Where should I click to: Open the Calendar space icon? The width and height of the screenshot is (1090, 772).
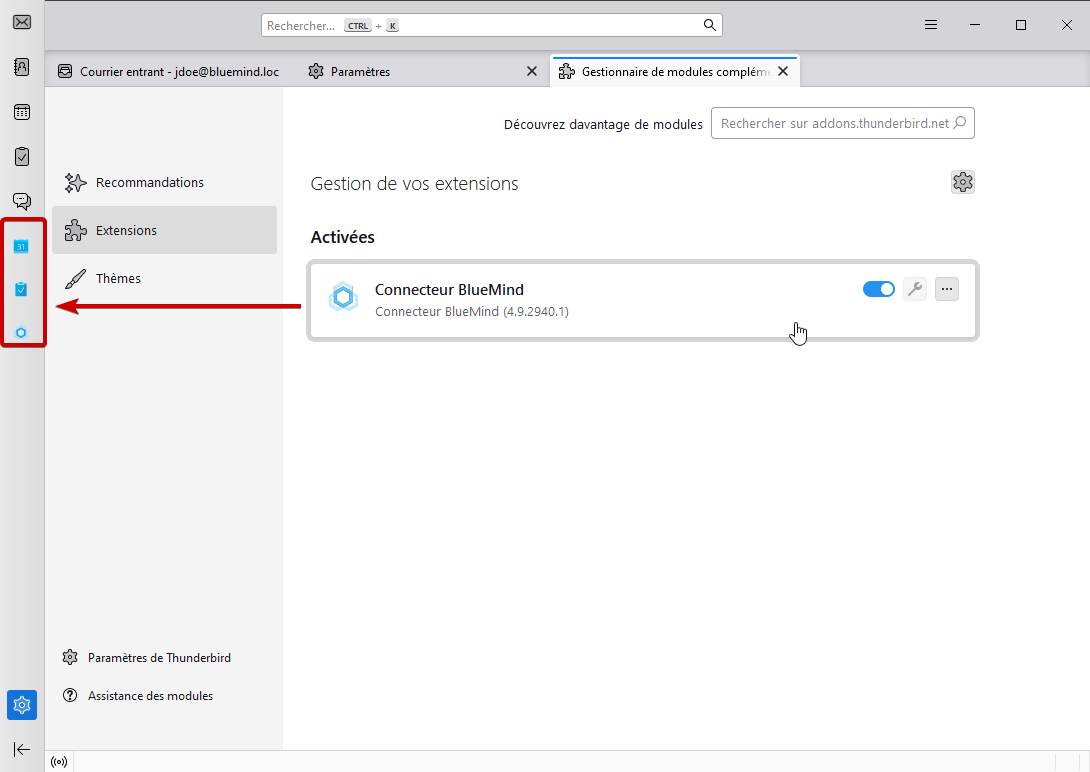(22, 112)
